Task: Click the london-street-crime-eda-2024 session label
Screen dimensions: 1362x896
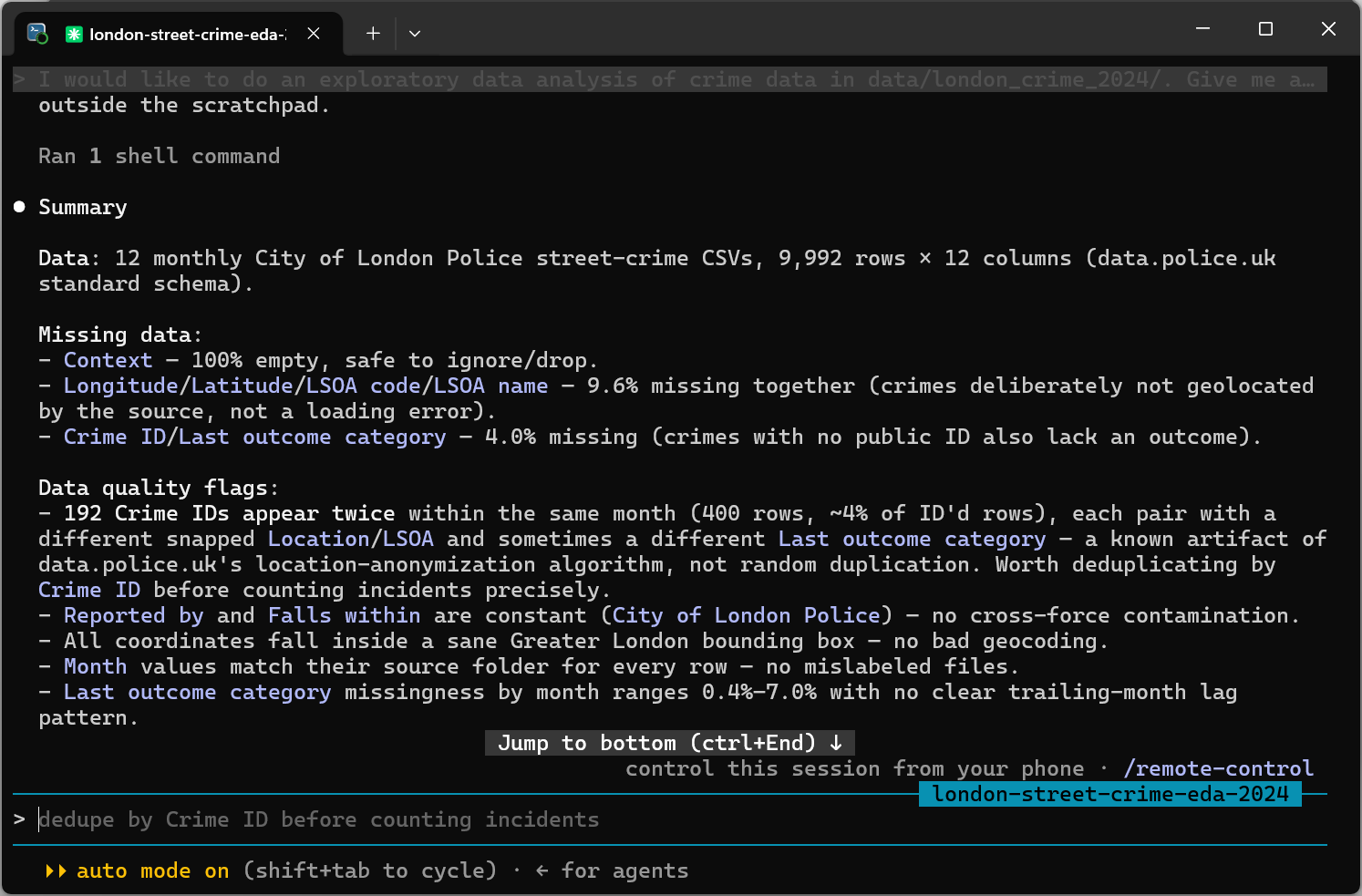Action: click(1110, 794)
